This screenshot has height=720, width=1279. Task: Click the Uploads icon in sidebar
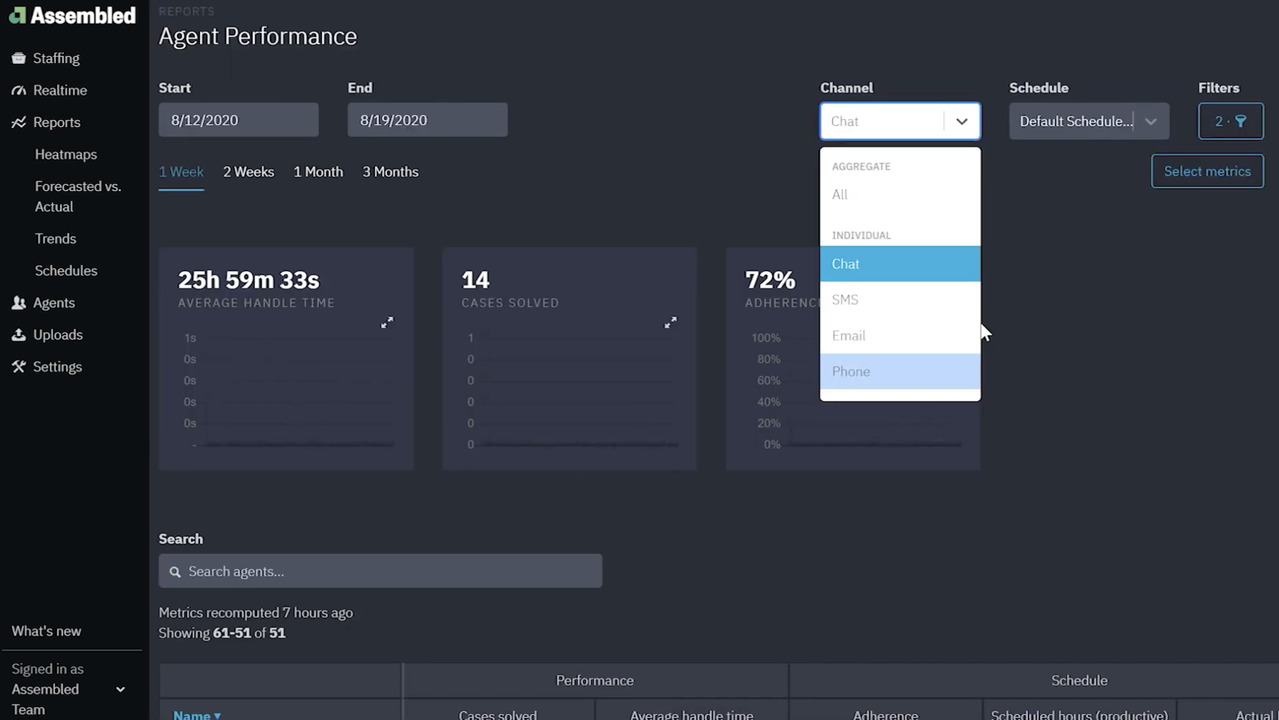point(18,334)
